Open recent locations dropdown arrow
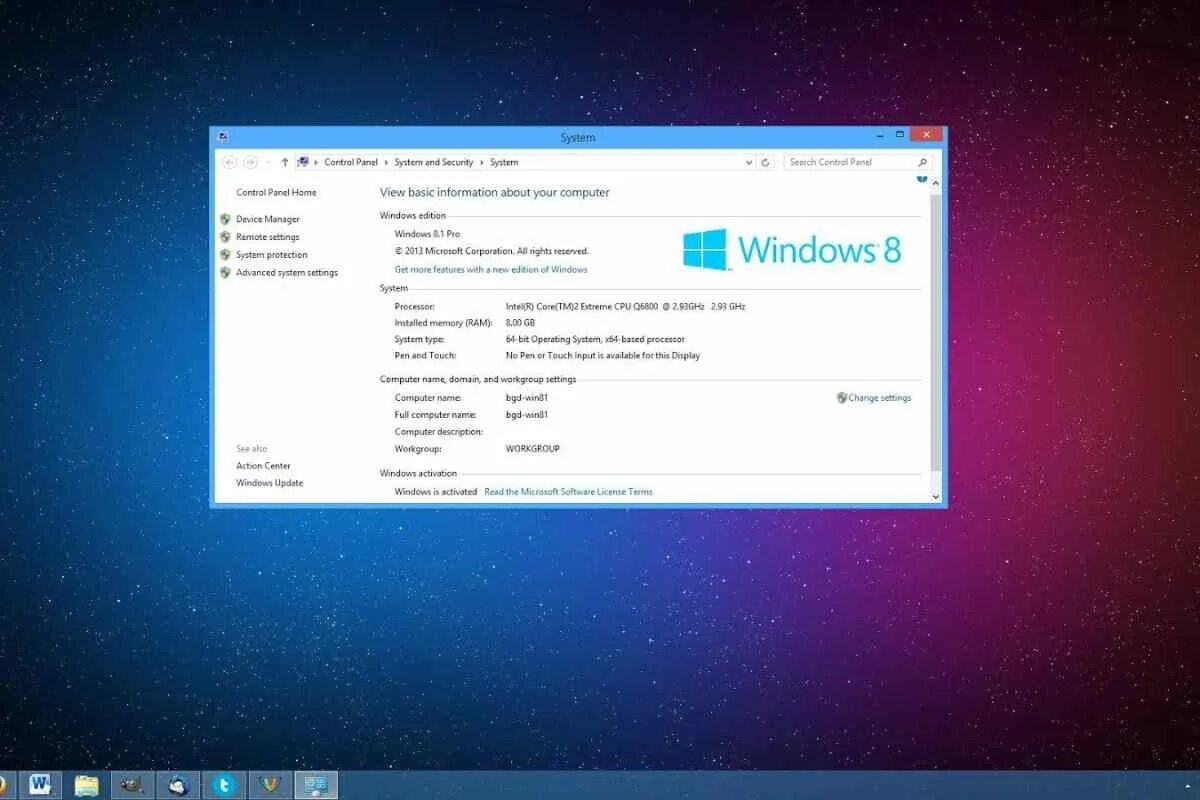 (x=268, y=162)
